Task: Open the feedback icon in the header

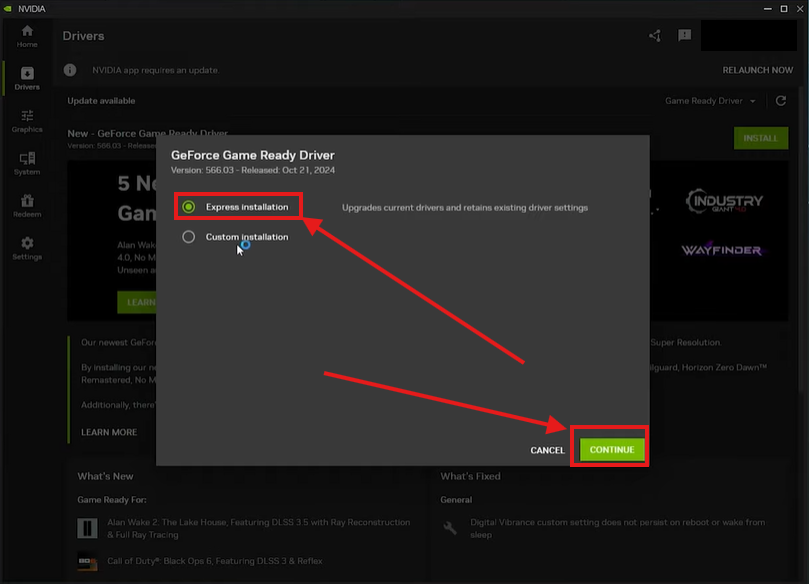Action: 685,35
